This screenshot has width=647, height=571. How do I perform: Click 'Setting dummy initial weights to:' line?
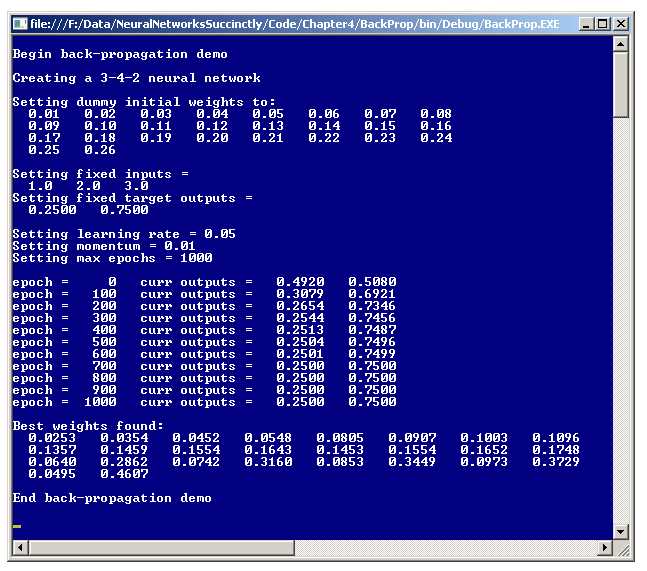pyautogui.click(x=144, y=102)
